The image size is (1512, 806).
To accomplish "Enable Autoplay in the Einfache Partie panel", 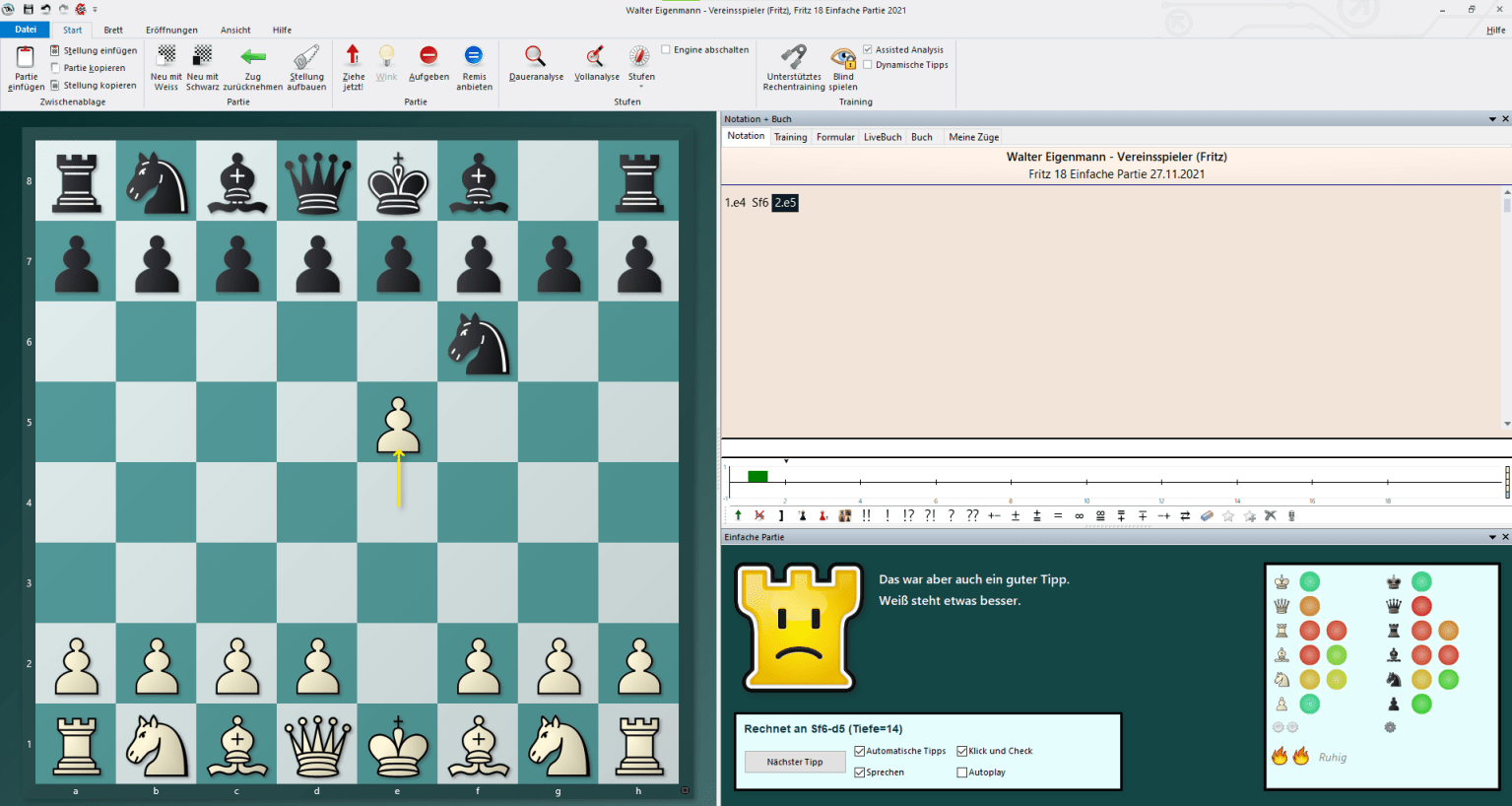I will pos(961,772).
